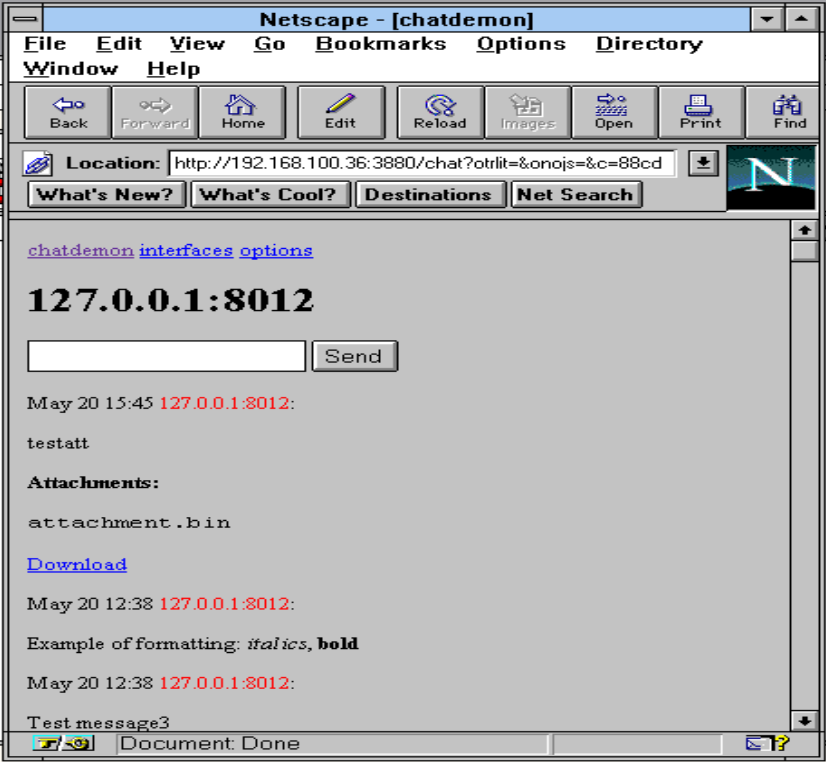
Task: Open the location history dropdown arrow
Action: [x=703, y=163]
